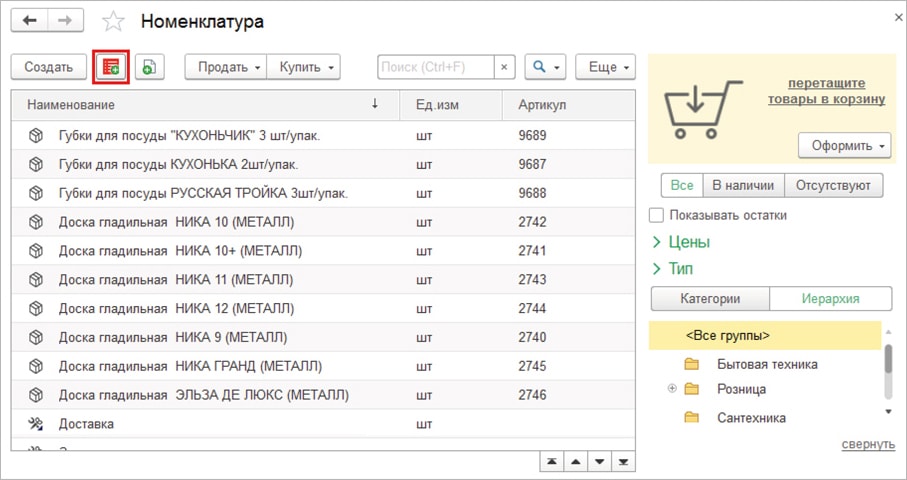Image resolution: width=907 pixels, height=480 pixels.
Task: Click the back navigation arrow
Action: pos(30,21)
